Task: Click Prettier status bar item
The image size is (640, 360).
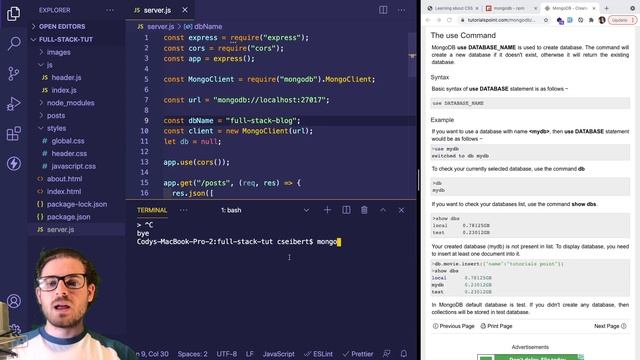Action: coord(358,354)
